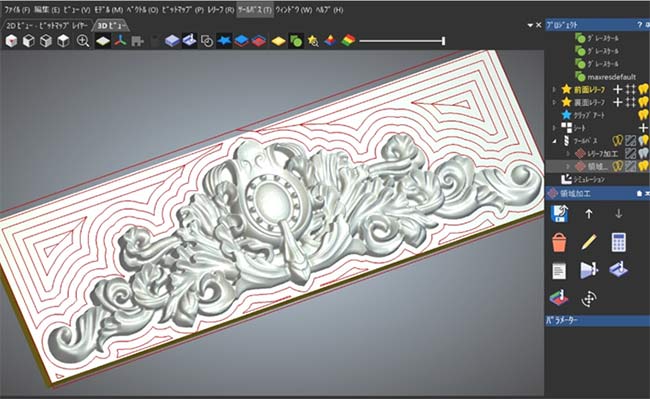650x399 pixels.
Task: Open the ツールパス (T) menu
Action: [x=255, y=10]
